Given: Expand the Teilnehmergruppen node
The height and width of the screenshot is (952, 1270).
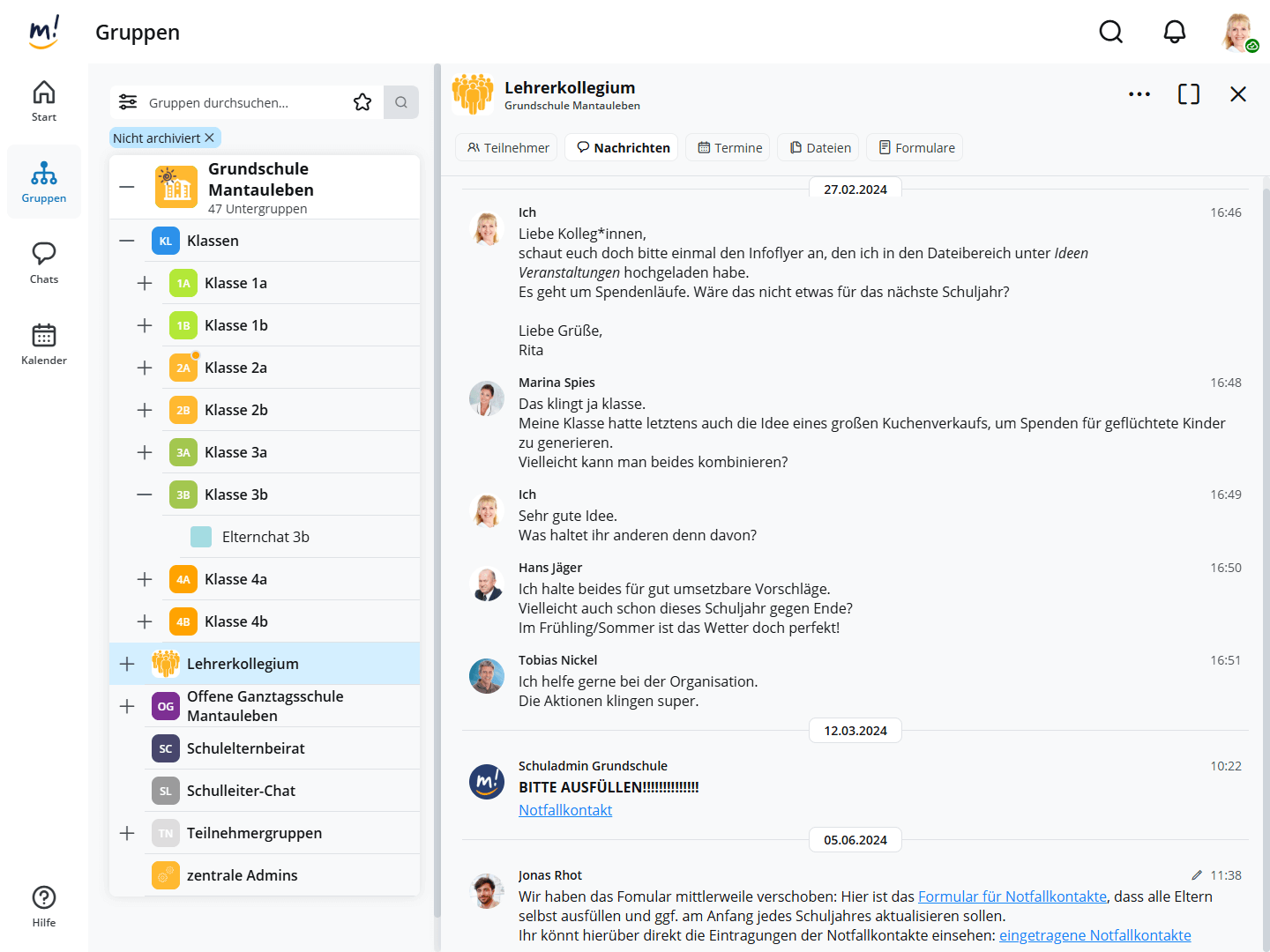Looking at the screenshot, I should 127,833.
